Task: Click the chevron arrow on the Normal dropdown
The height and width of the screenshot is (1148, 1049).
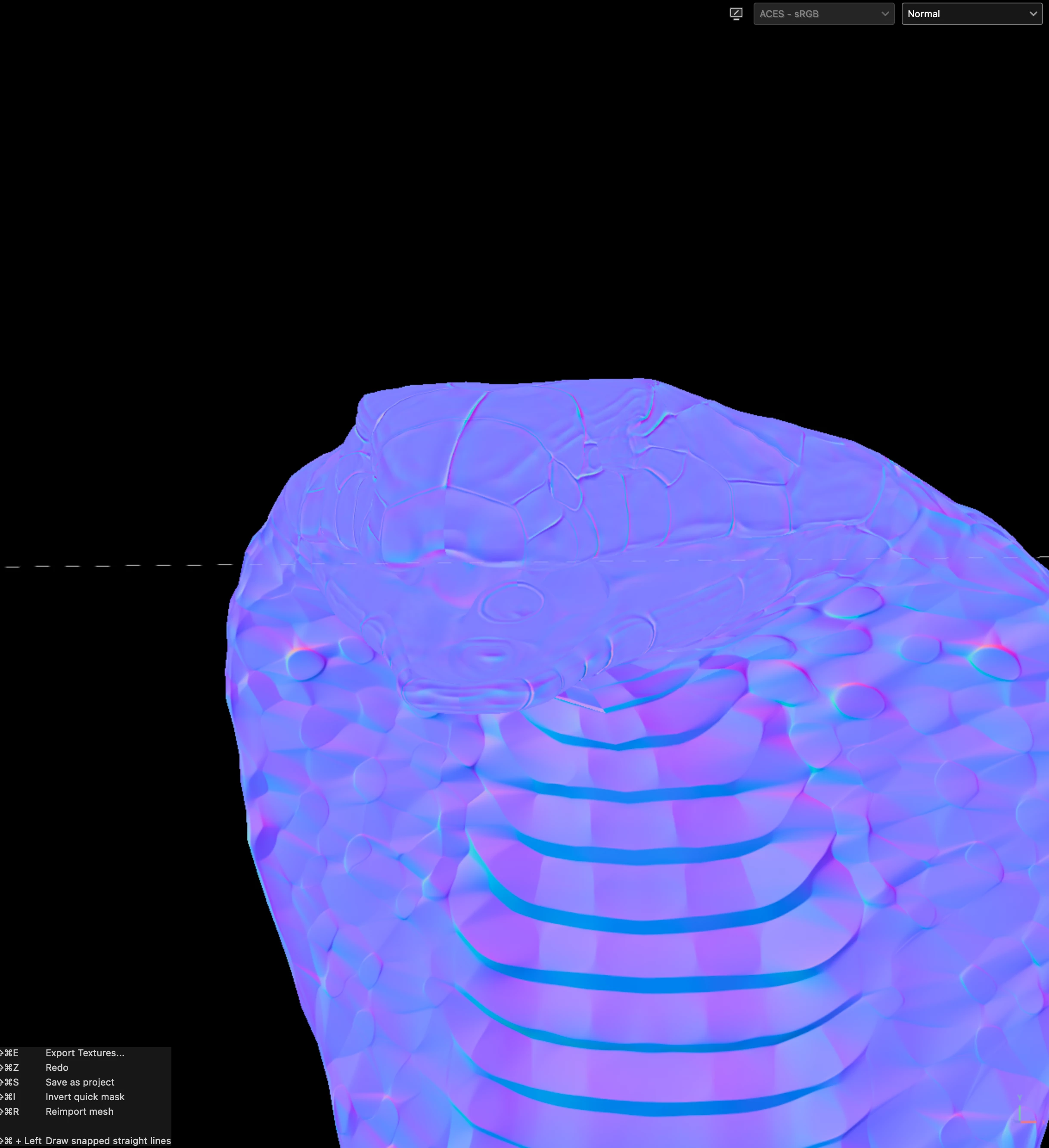Action: tap(1033, 14)
